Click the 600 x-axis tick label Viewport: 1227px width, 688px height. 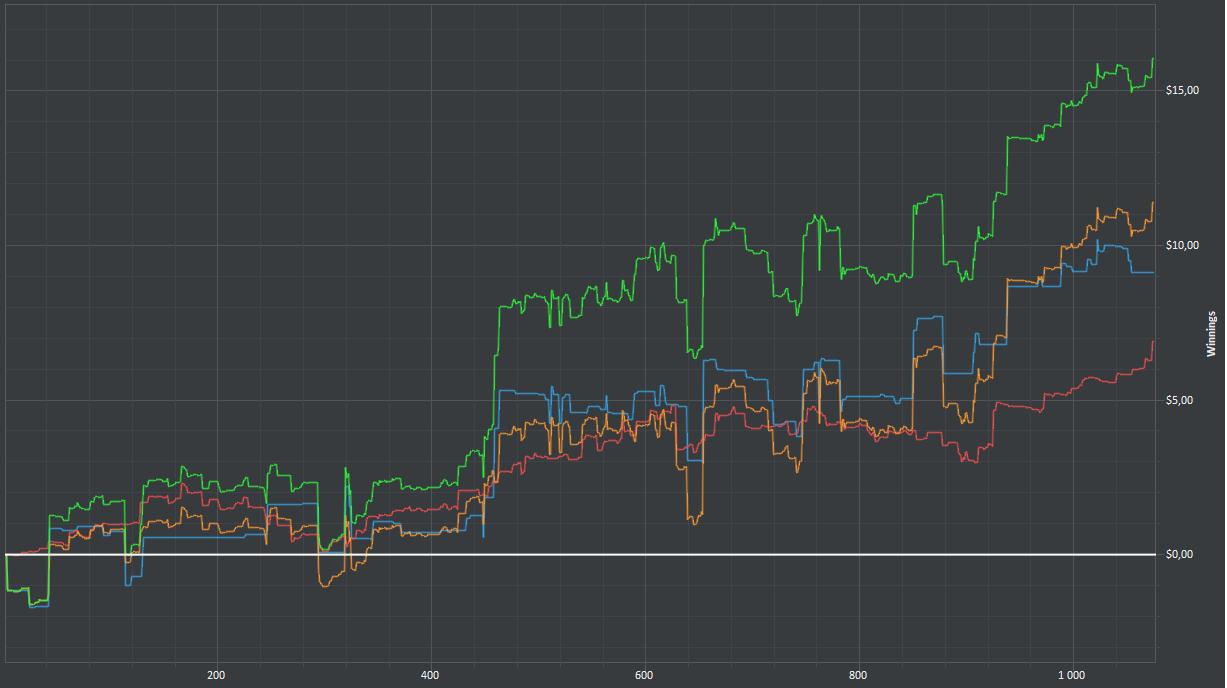[x=644, y=675]
